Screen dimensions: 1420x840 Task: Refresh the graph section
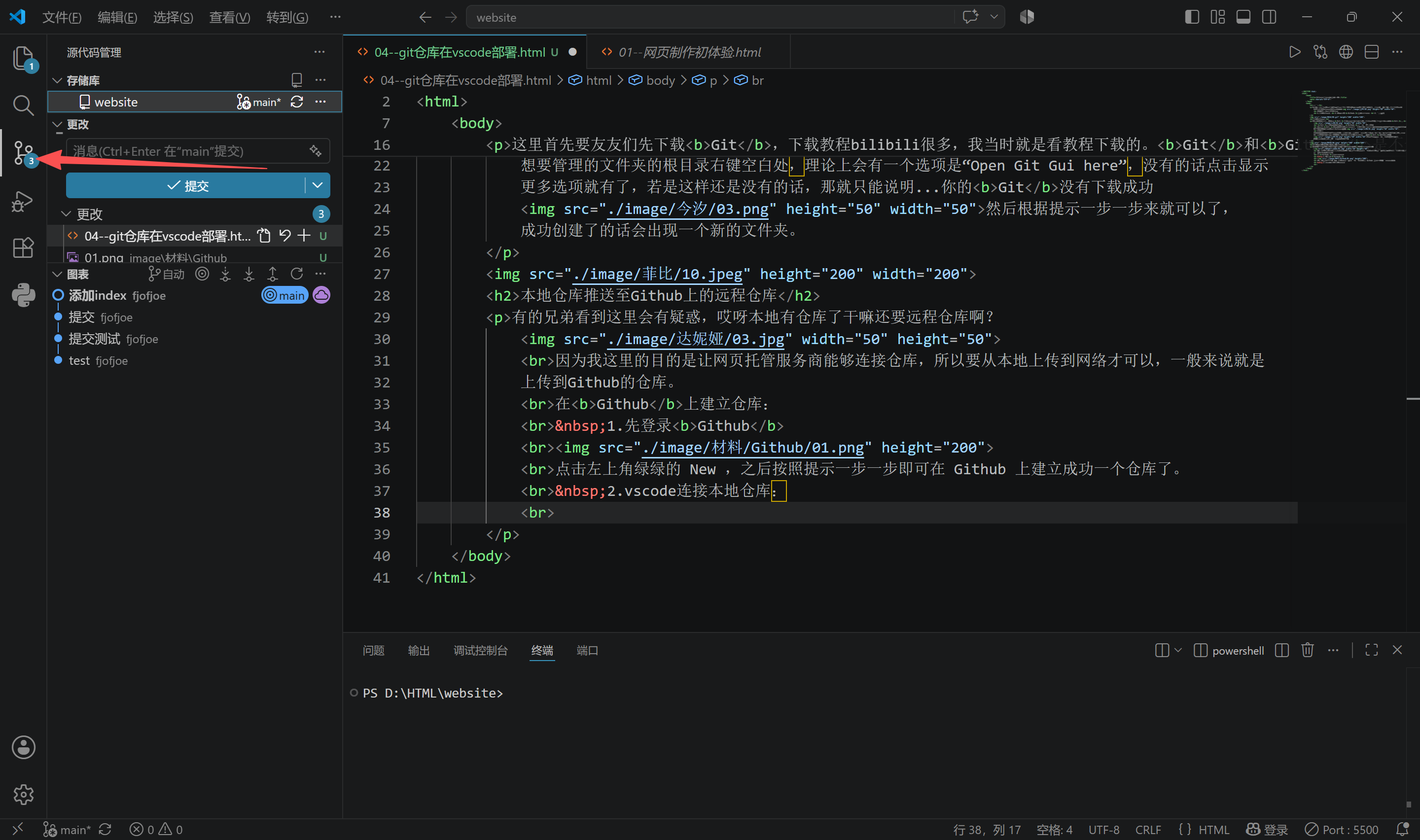click(296, 274)
